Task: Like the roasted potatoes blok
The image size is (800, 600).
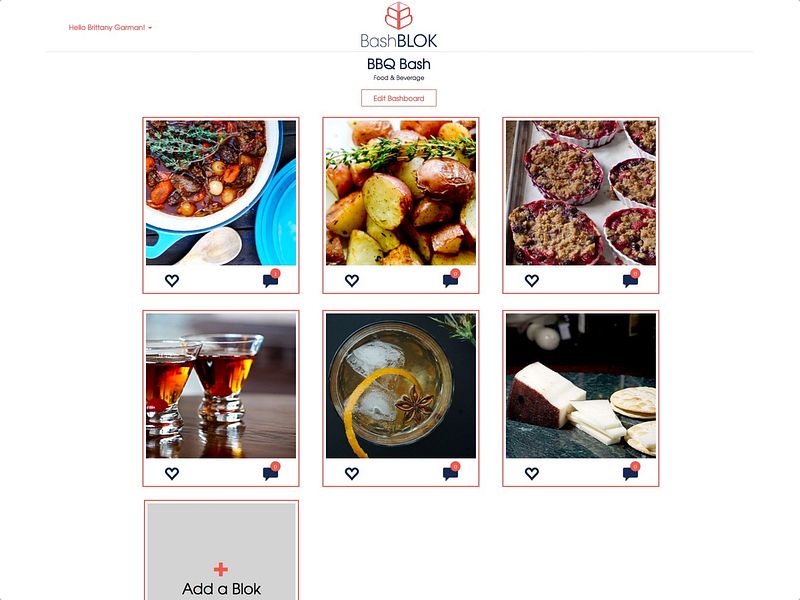Action: tap(352, 280)
